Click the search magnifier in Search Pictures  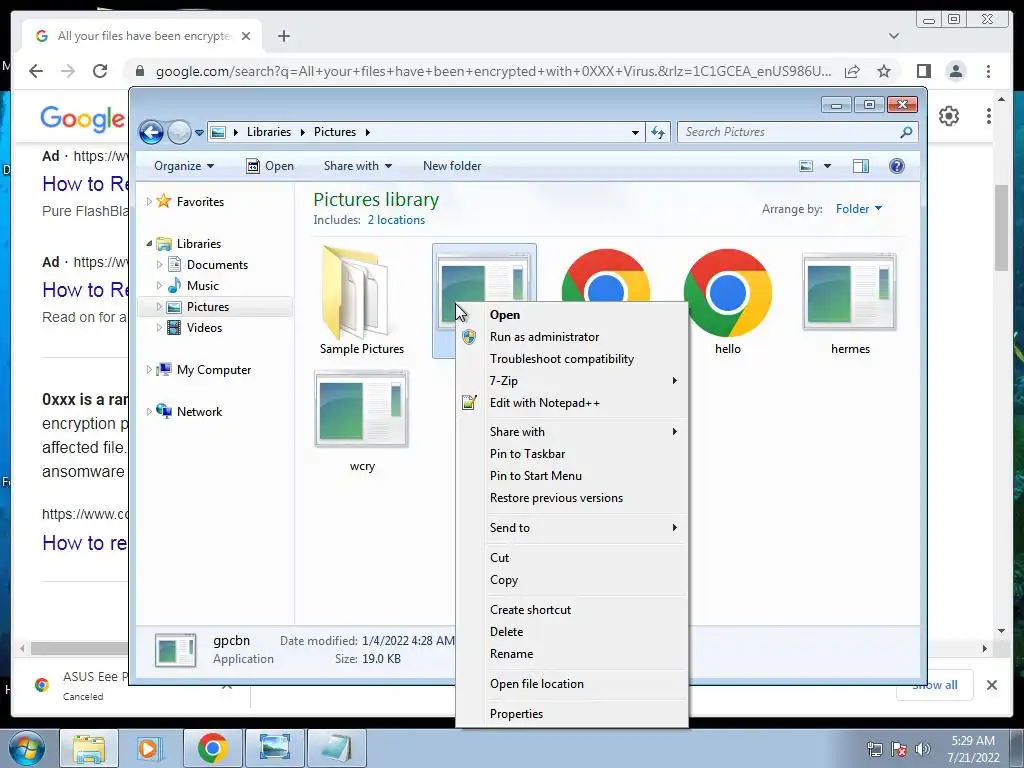click(906, 132)
